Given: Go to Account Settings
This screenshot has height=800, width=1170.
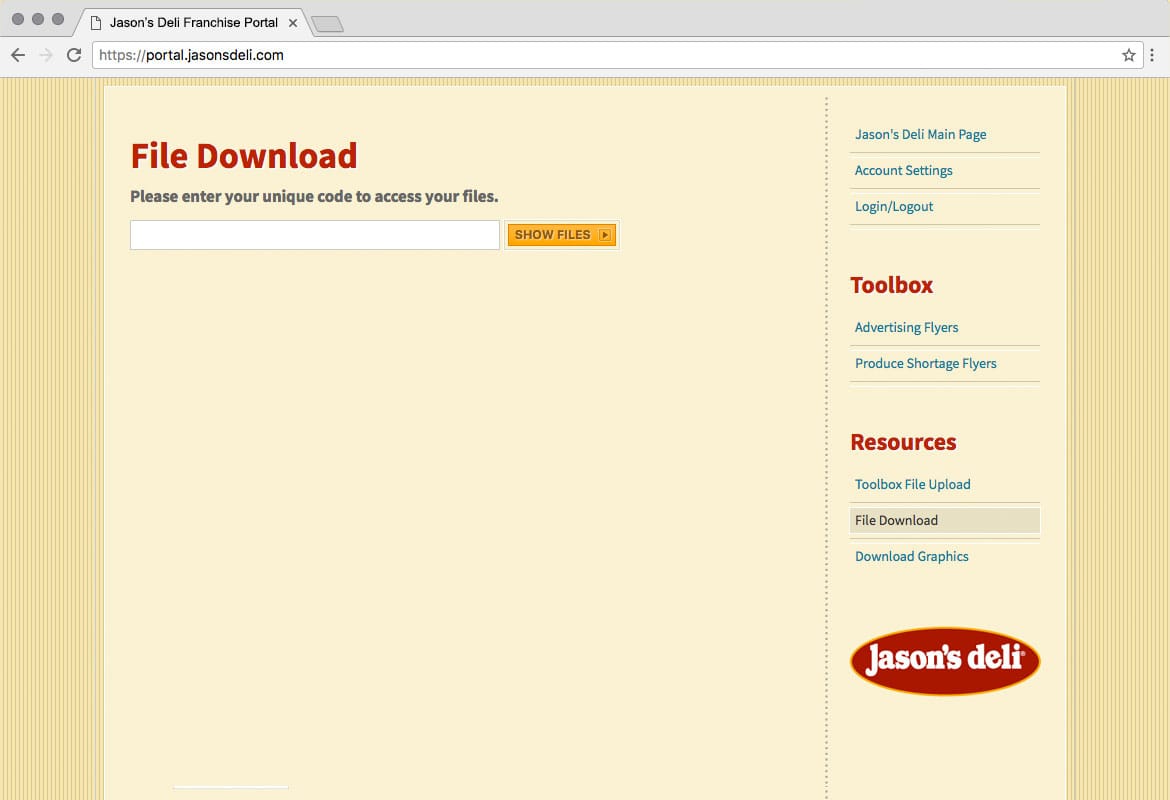Looking at the screenshot, I should click(x=903, y=170).
